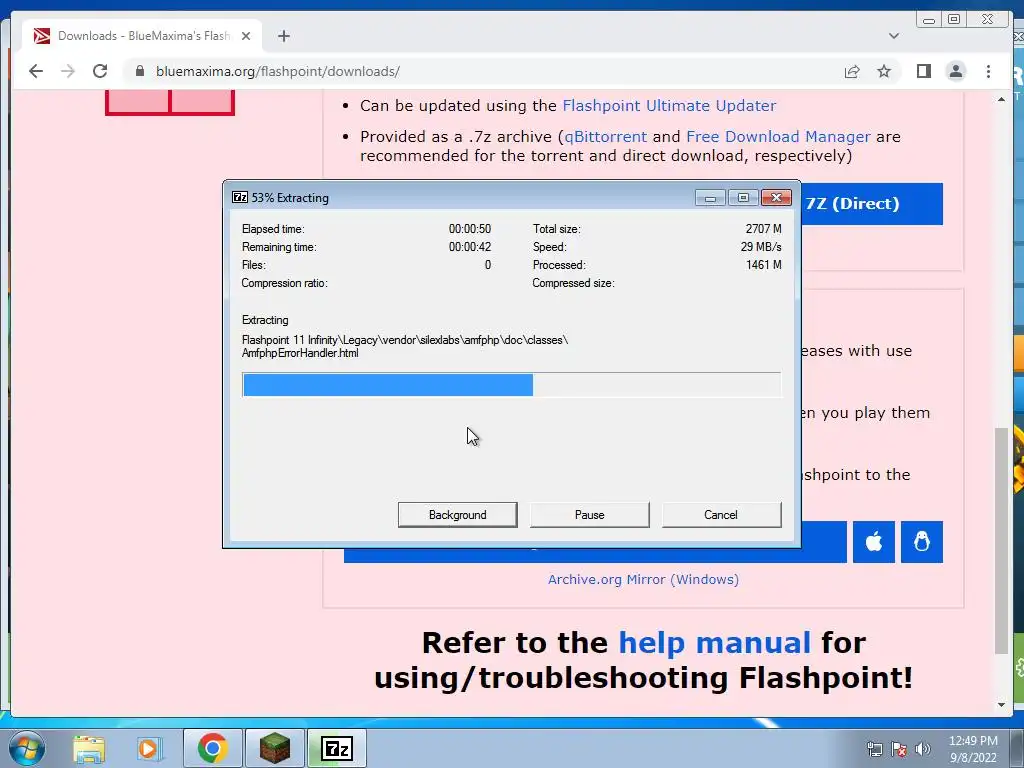This screenshot has width=1024, height=768.
Task: Click the extraction progress bar
Action: 511,385
